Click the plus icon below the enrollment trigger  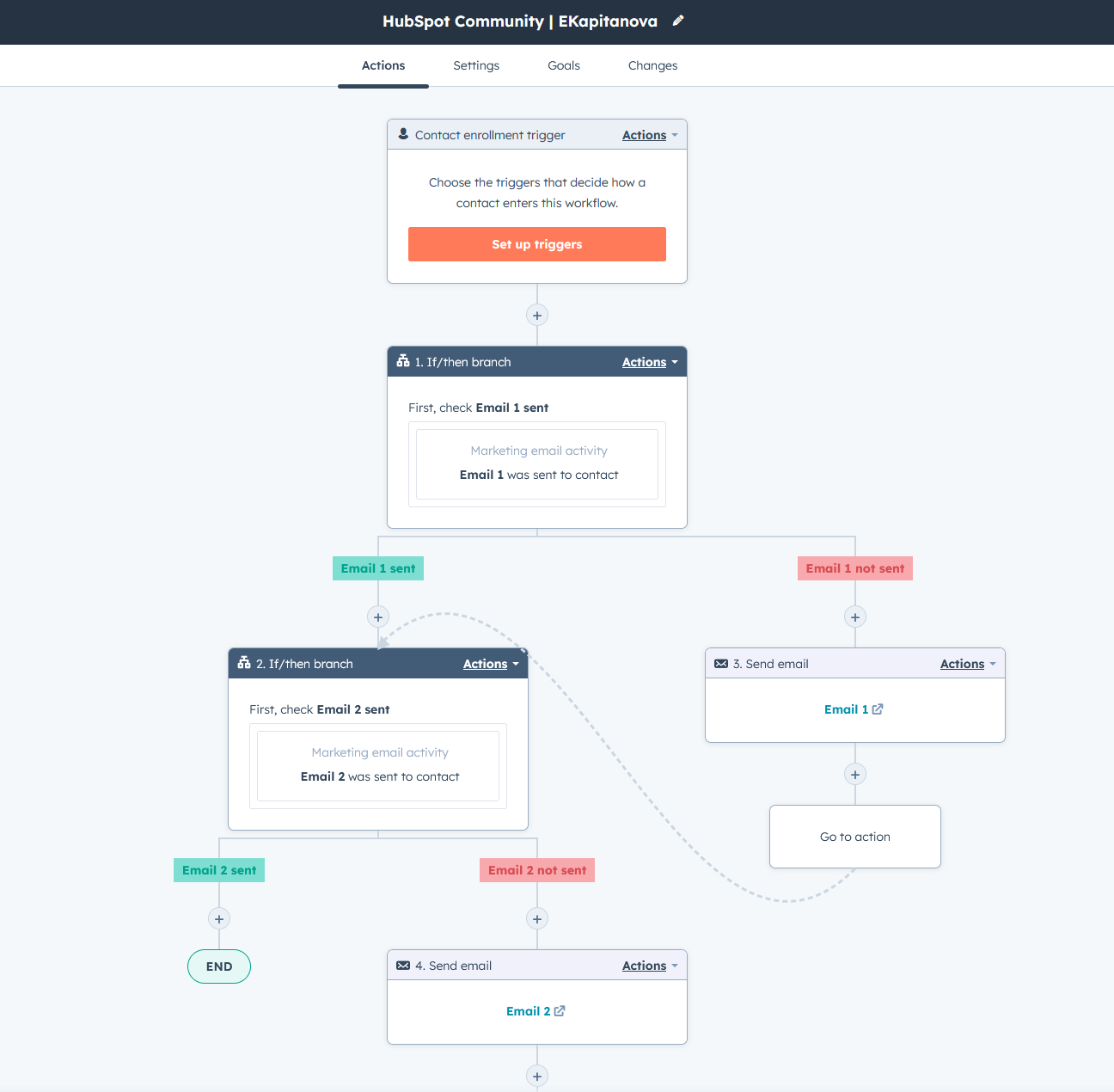point(537,315)
